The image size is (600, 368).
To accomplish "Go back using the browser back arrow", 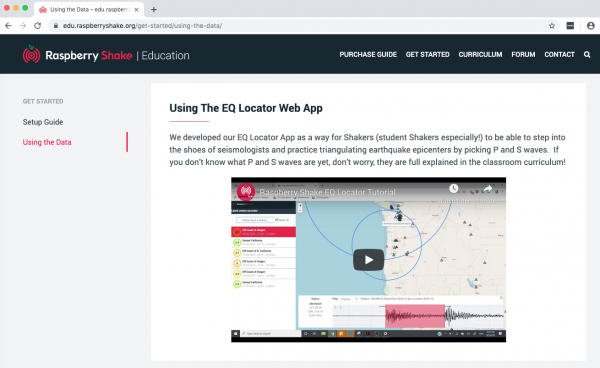I will (8, 26).
